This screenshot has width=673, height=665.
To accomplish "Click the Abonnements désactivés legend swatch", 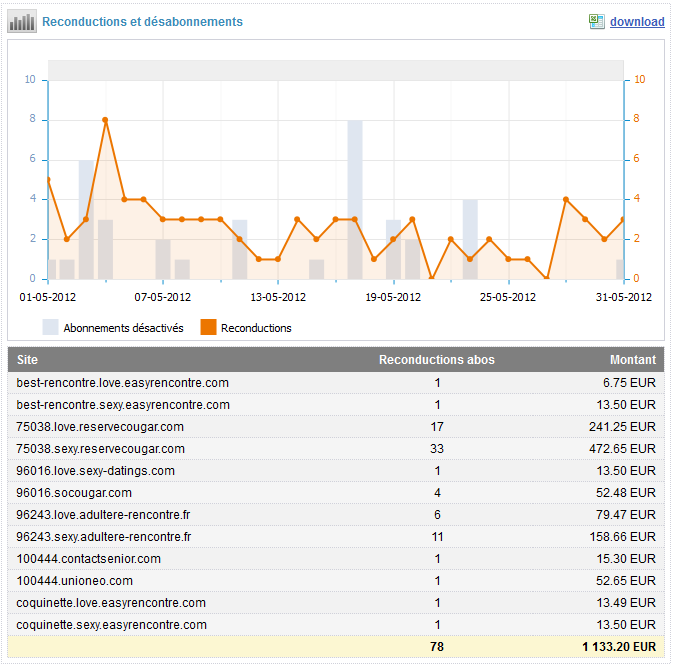I will (x=50, y=327).
